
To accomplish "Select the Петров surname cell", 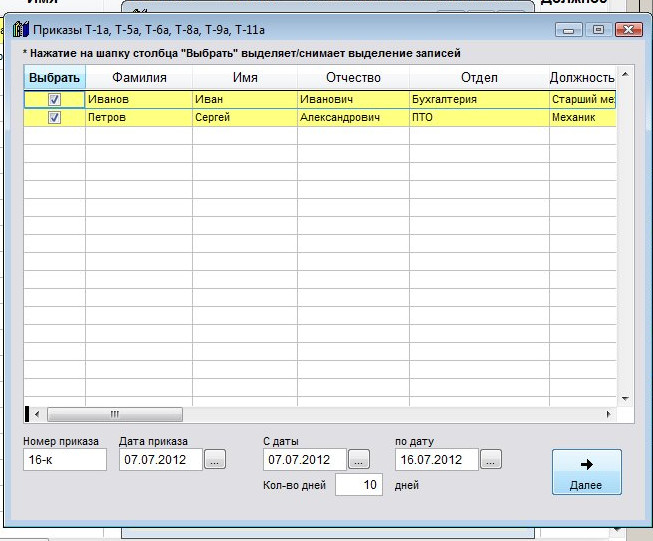I will pos(139,117).
